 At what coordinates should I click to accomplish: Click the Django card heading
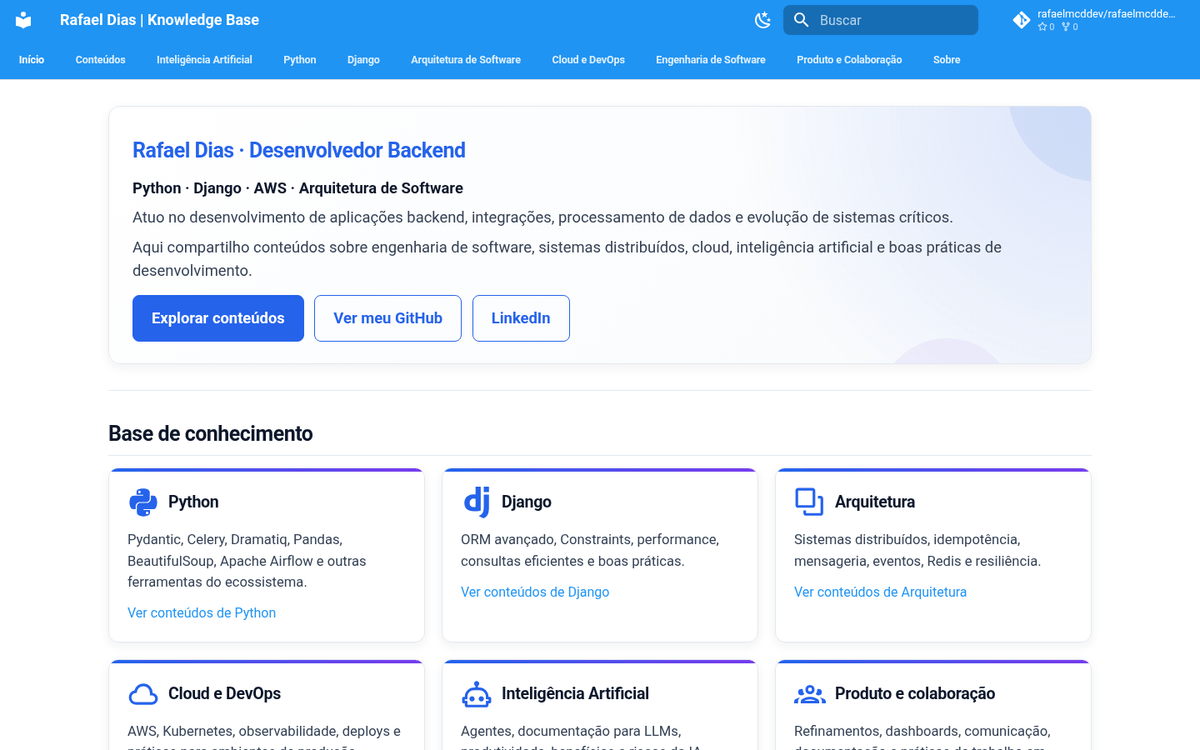click(x=526, y=502)
